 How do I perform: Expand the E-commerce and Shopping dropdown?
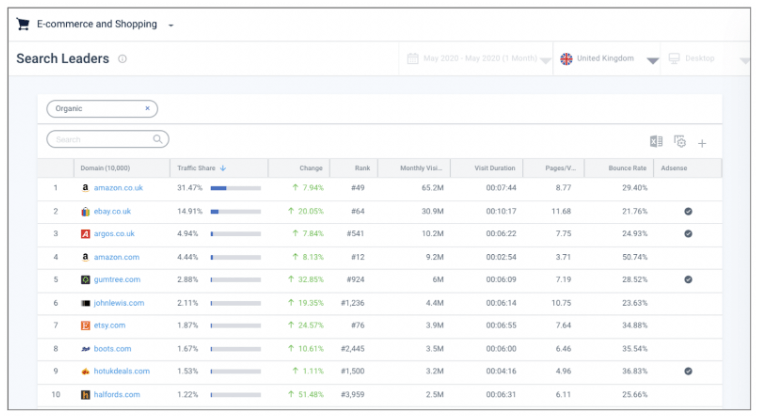pos(171,25)
